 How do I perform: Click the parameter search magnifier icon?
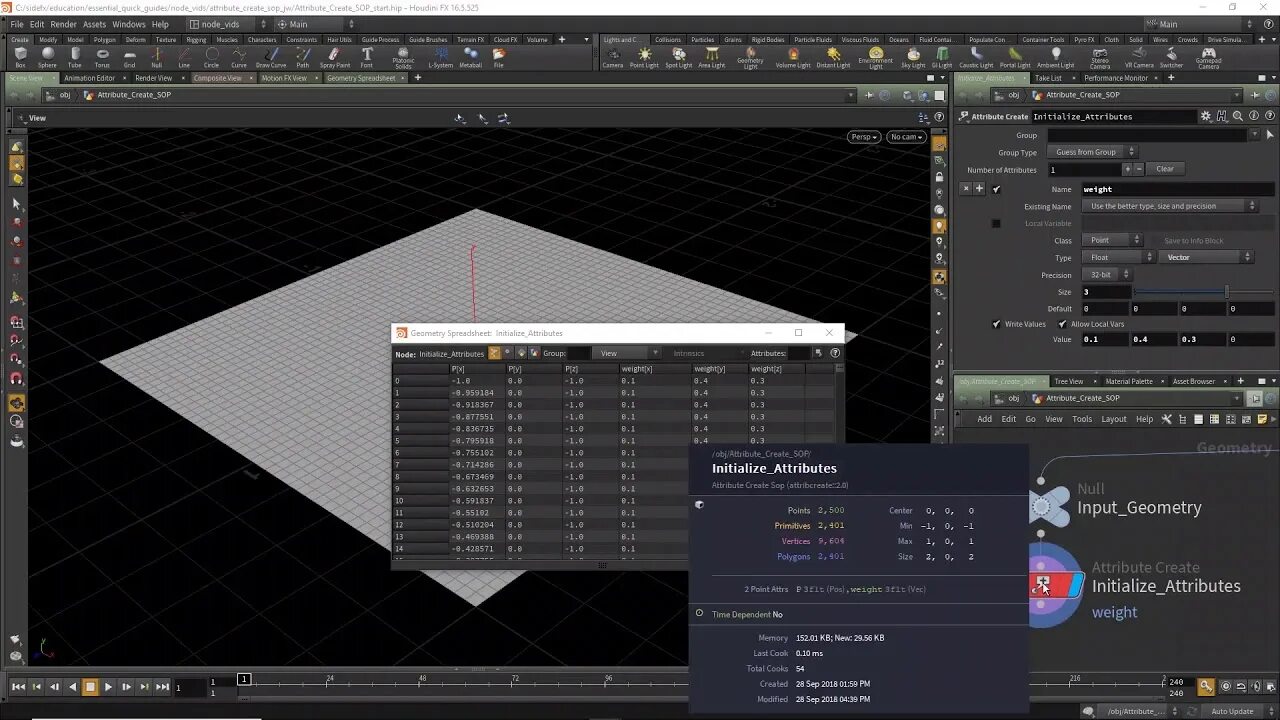tap(1238, 116)
